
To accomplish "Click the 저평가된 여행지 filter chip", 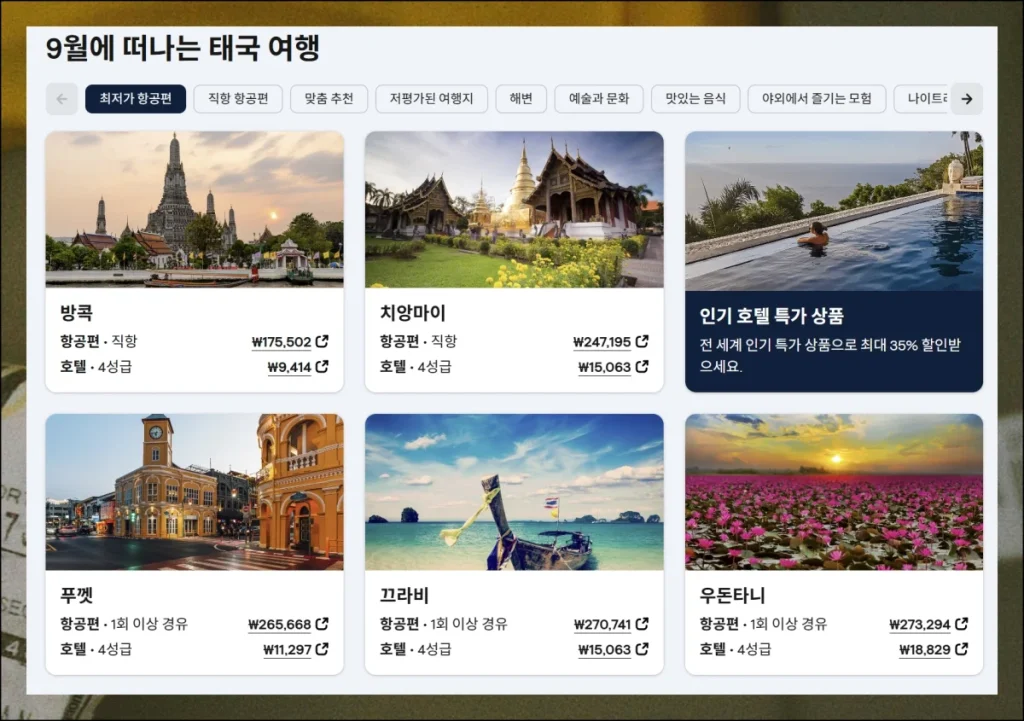I will tap(431, 99).
